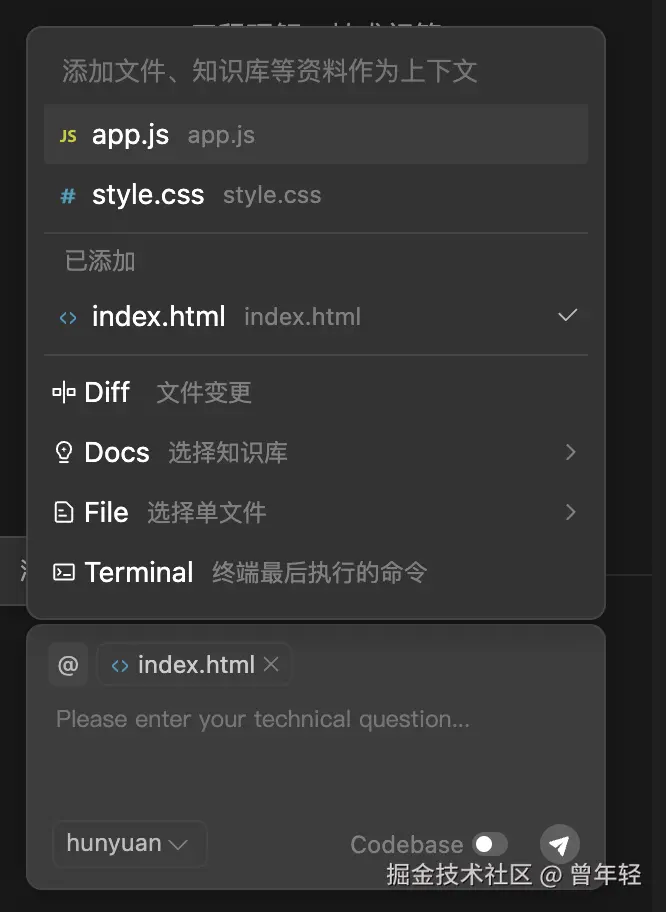Click the File document icon
Viewport: 666px width, 912px height.
point(64,513)
